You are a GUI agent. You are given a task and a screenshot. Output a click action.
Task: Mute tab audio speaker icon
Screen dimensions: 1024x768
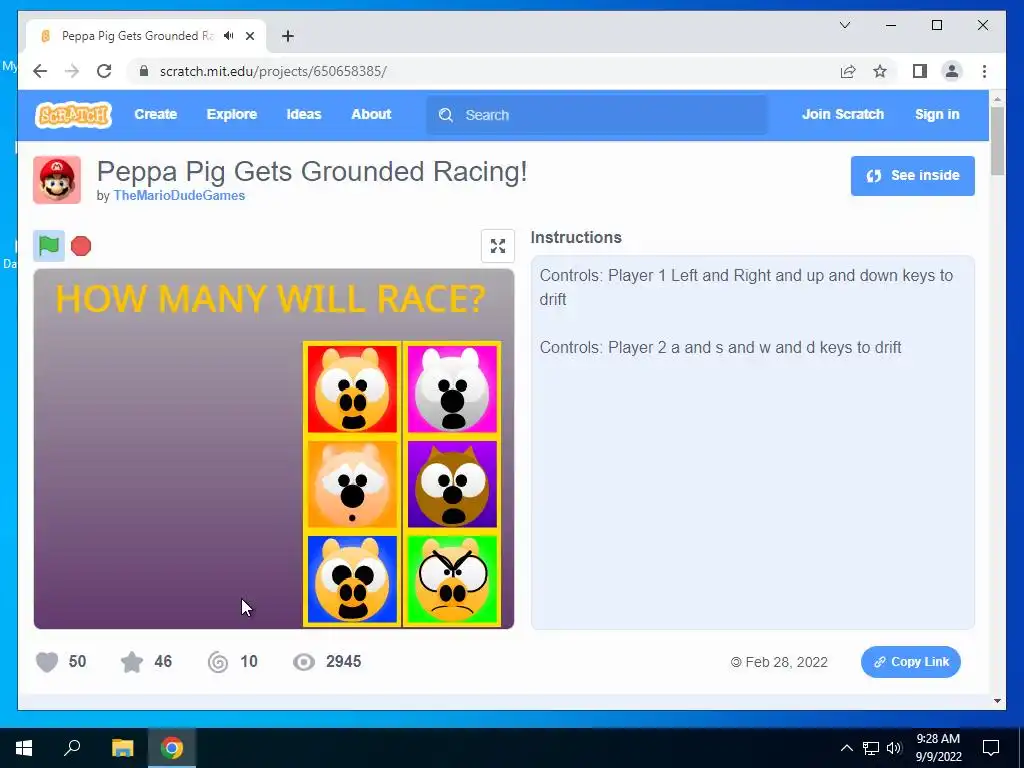point(229,36)
